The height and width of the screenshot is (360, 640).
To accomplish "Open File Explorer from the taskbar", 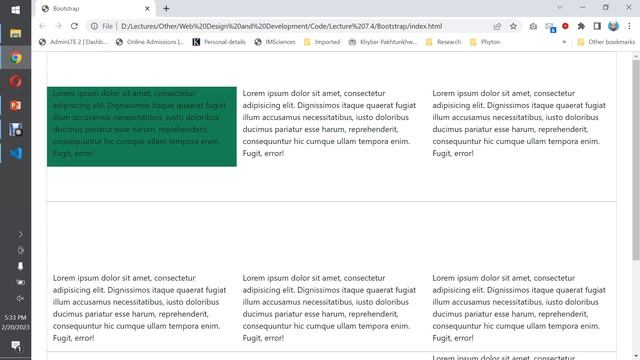I will tap(16, 33).
